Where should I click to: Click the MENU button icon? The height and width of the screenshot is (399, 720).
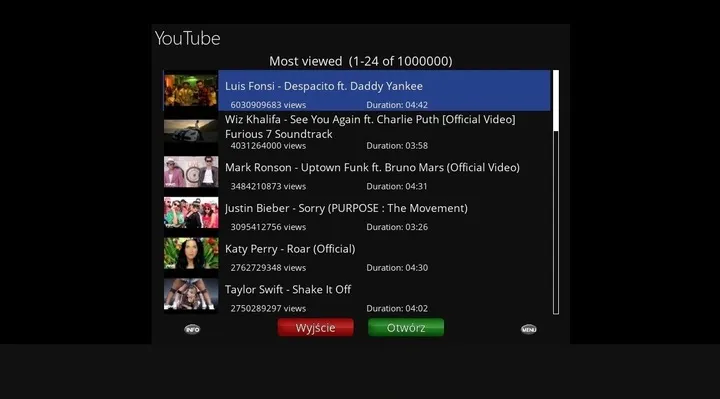(529, 329)
